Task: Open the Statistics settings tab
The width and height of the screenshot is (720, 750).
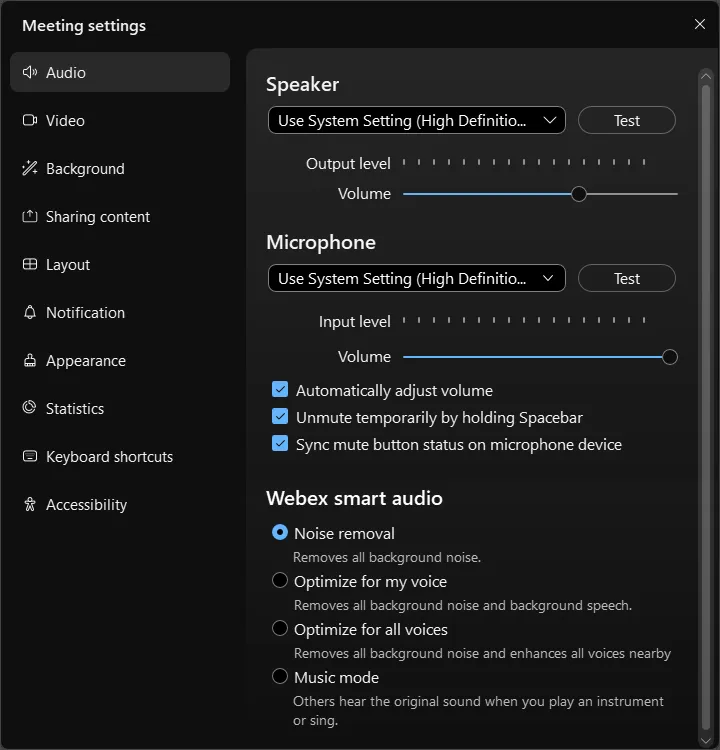Action: coord(74,409)
